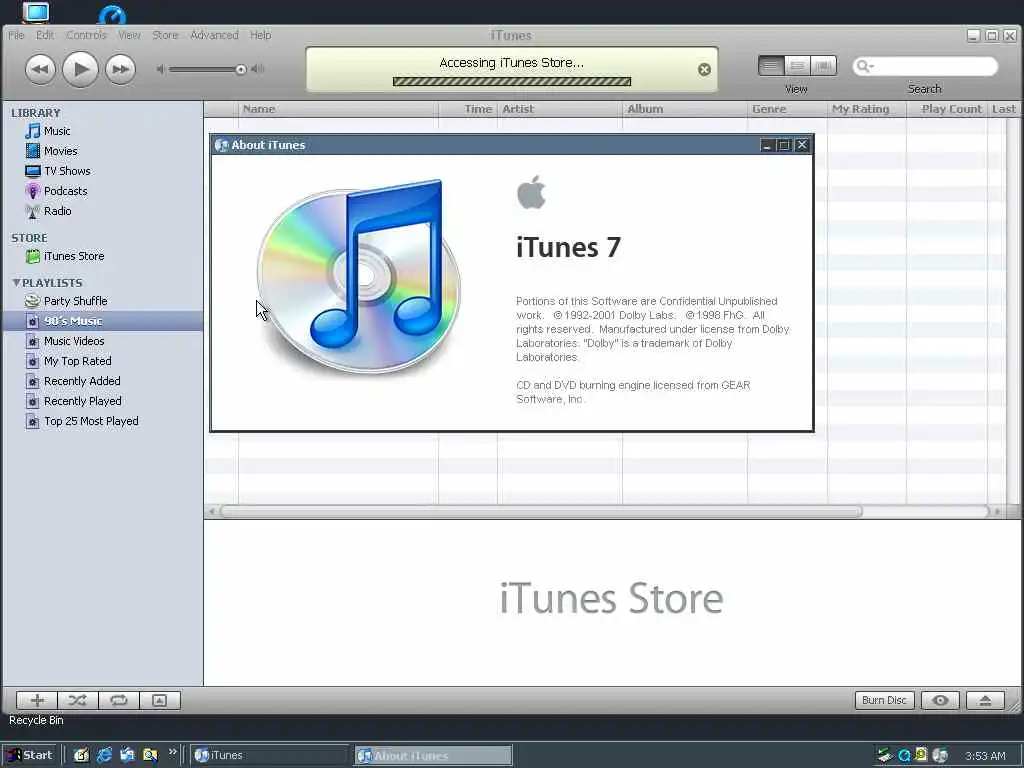Sort by My Rating column header
The height and width of the screenshot is (768, 1024).
[867, 109]
